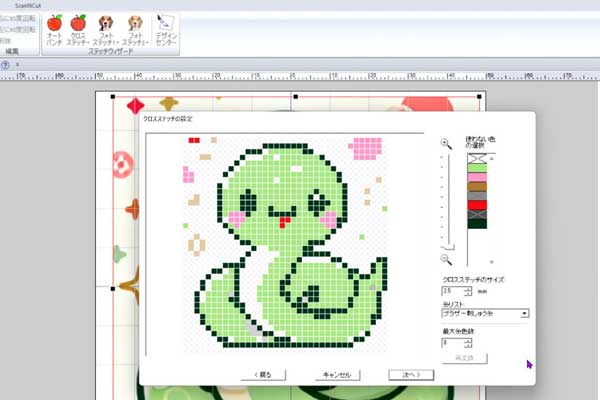The height and width of the screenshot is (400, 600).
Task: Adjust the クロスステッチのサイズ spinner arrows
Action: (468, 291)
